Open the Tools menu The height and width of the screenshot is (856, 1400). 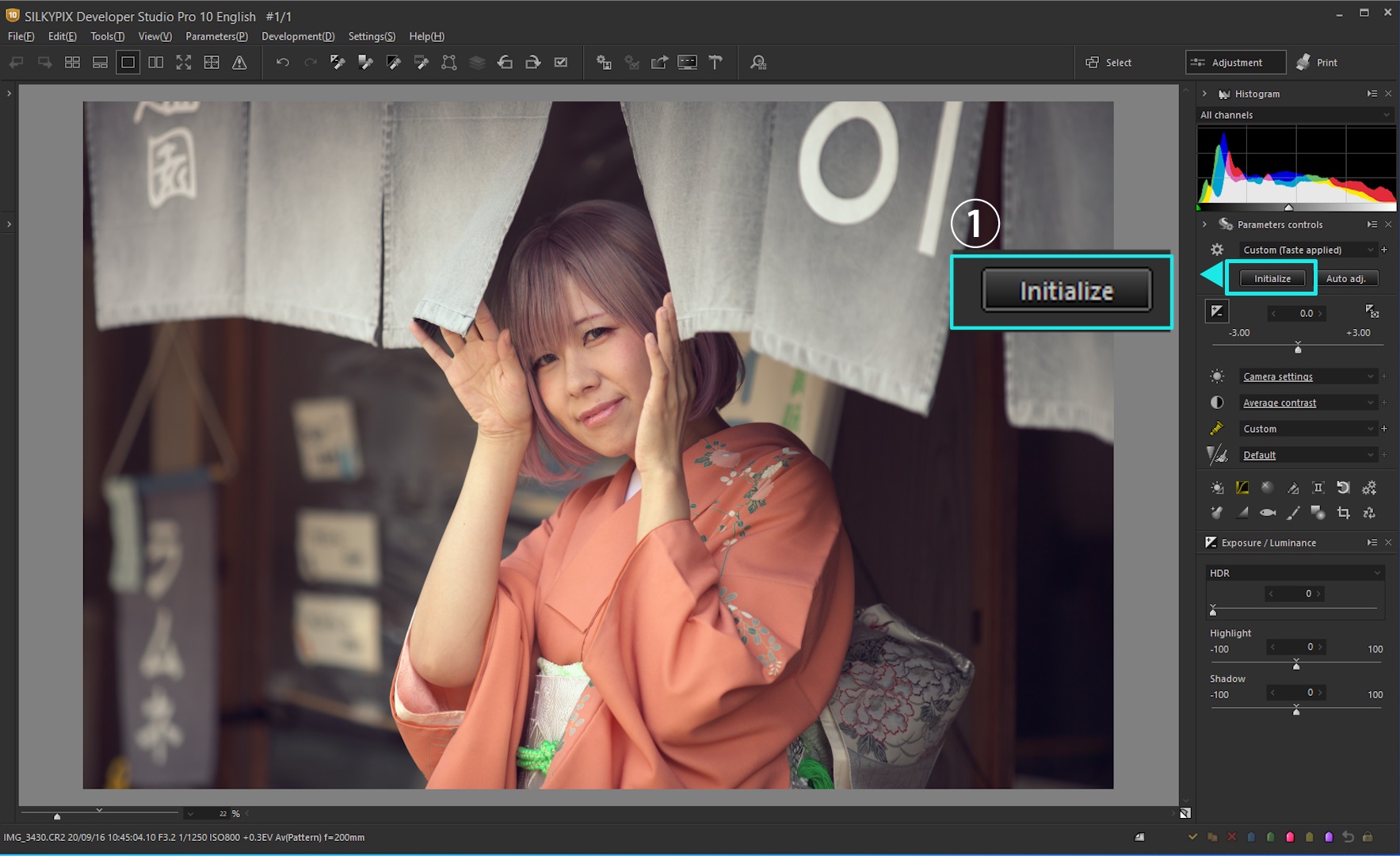(107, 36)
